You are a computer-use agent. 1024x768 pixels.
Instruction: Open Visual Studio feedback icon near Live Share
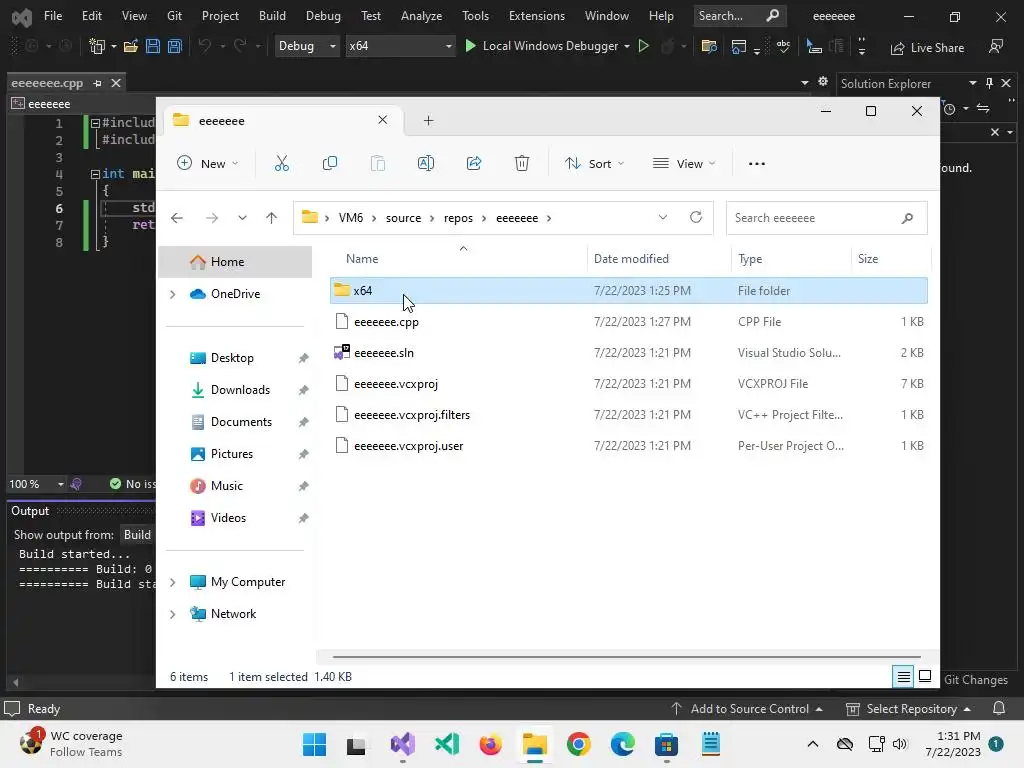coord(996,46)
